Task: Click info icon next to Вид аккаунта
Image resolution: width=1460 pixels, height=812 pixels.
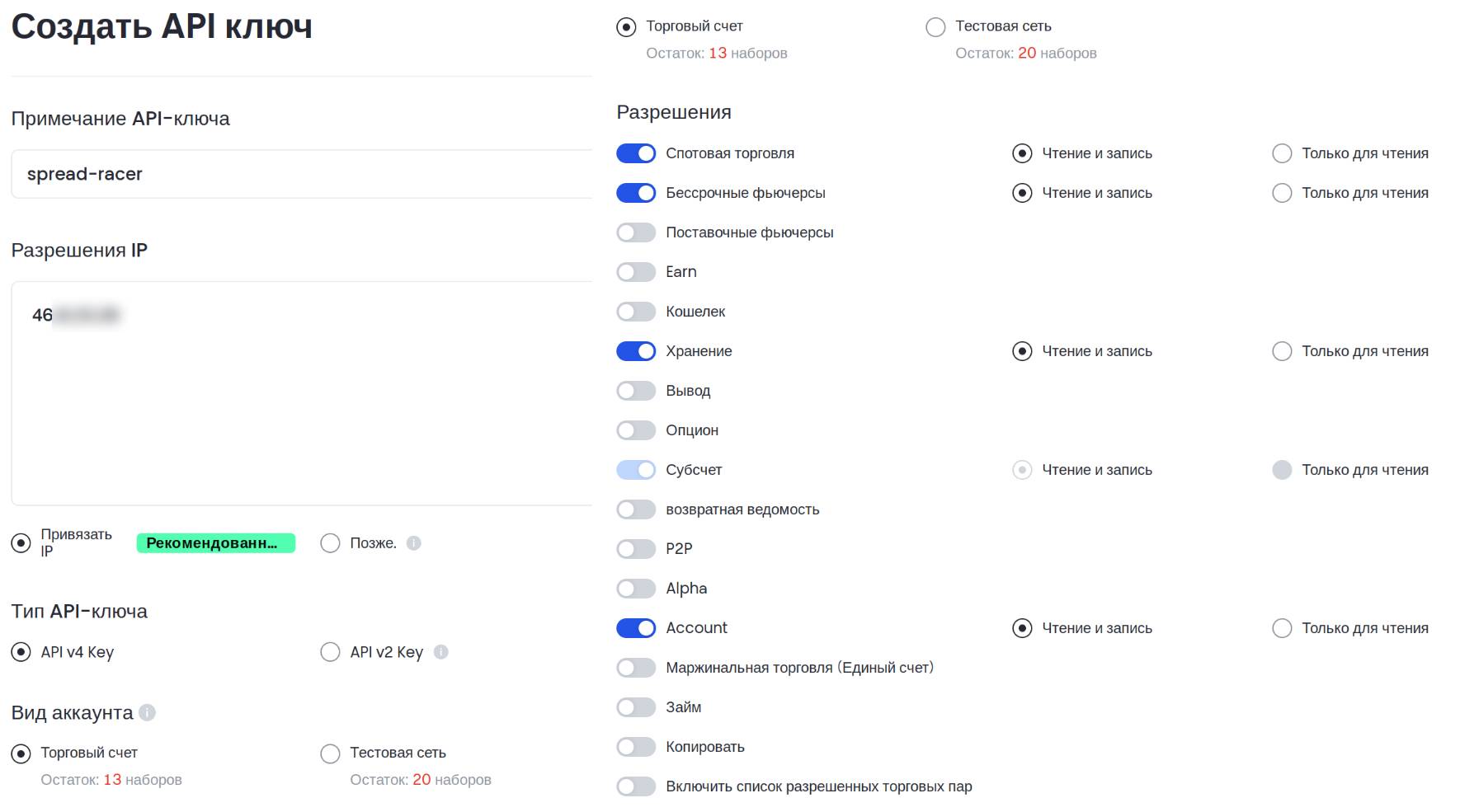Action: pos(147,712)
